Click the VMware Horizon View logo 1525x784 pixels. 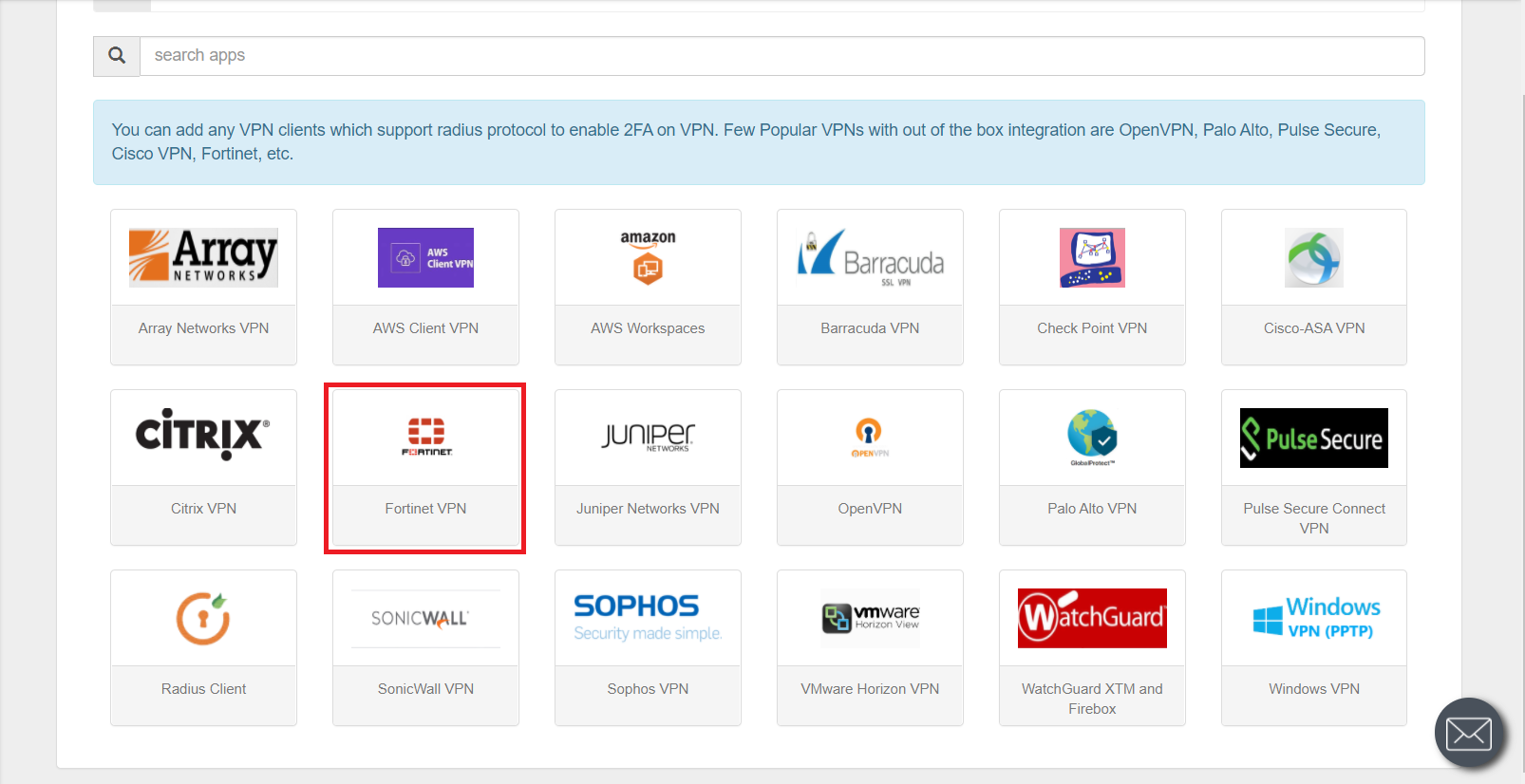[x=870, y=618]
